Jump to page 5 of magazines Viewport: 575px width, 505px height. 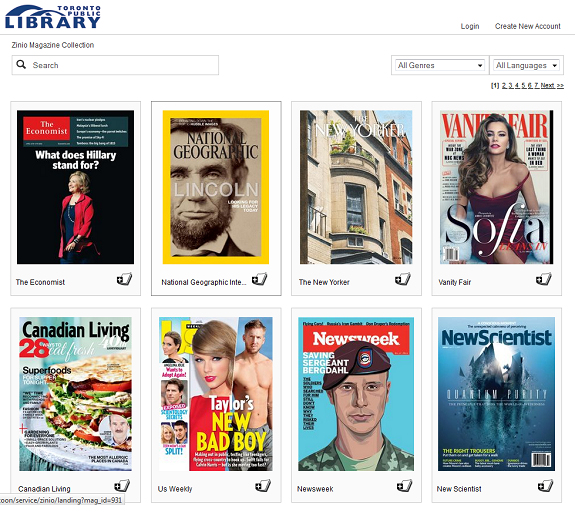coord(524,85)
